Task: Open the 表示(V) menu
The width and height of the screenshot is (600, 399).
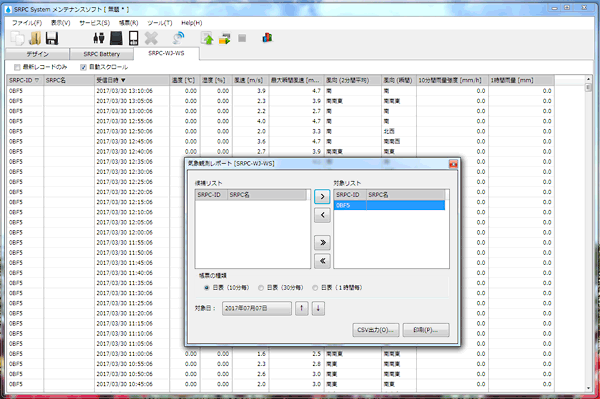Action: [60, 23]
